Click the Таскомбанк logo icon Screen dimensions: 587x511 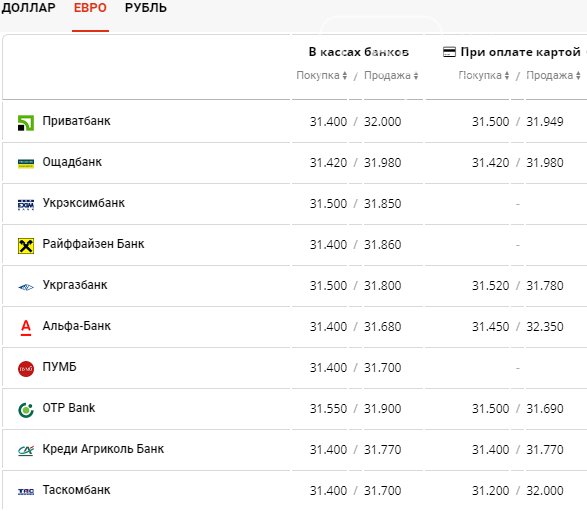pyautogui.click(x=26, y=492)
